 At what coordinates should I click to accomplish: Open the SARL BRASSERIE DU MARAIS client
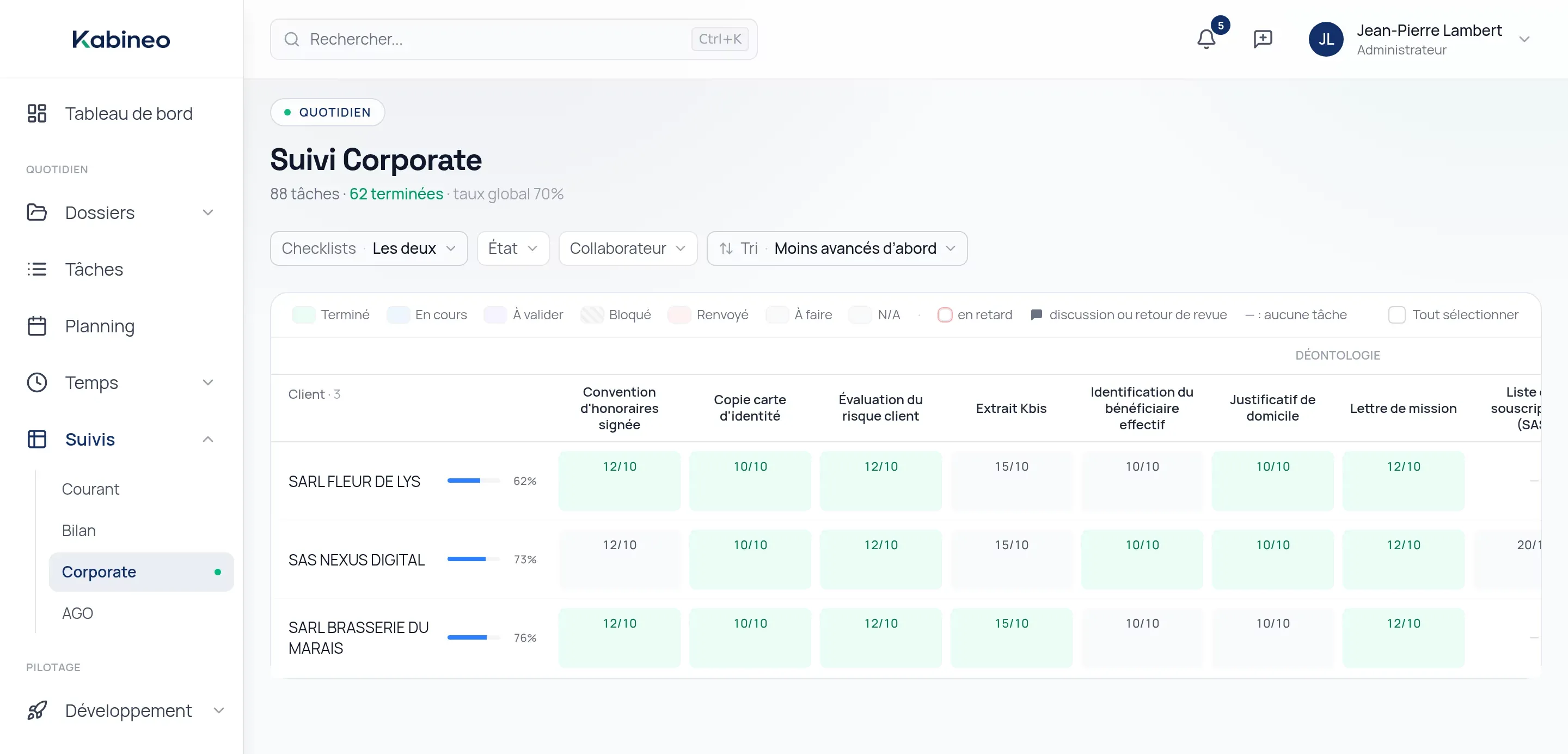[359, 637]
